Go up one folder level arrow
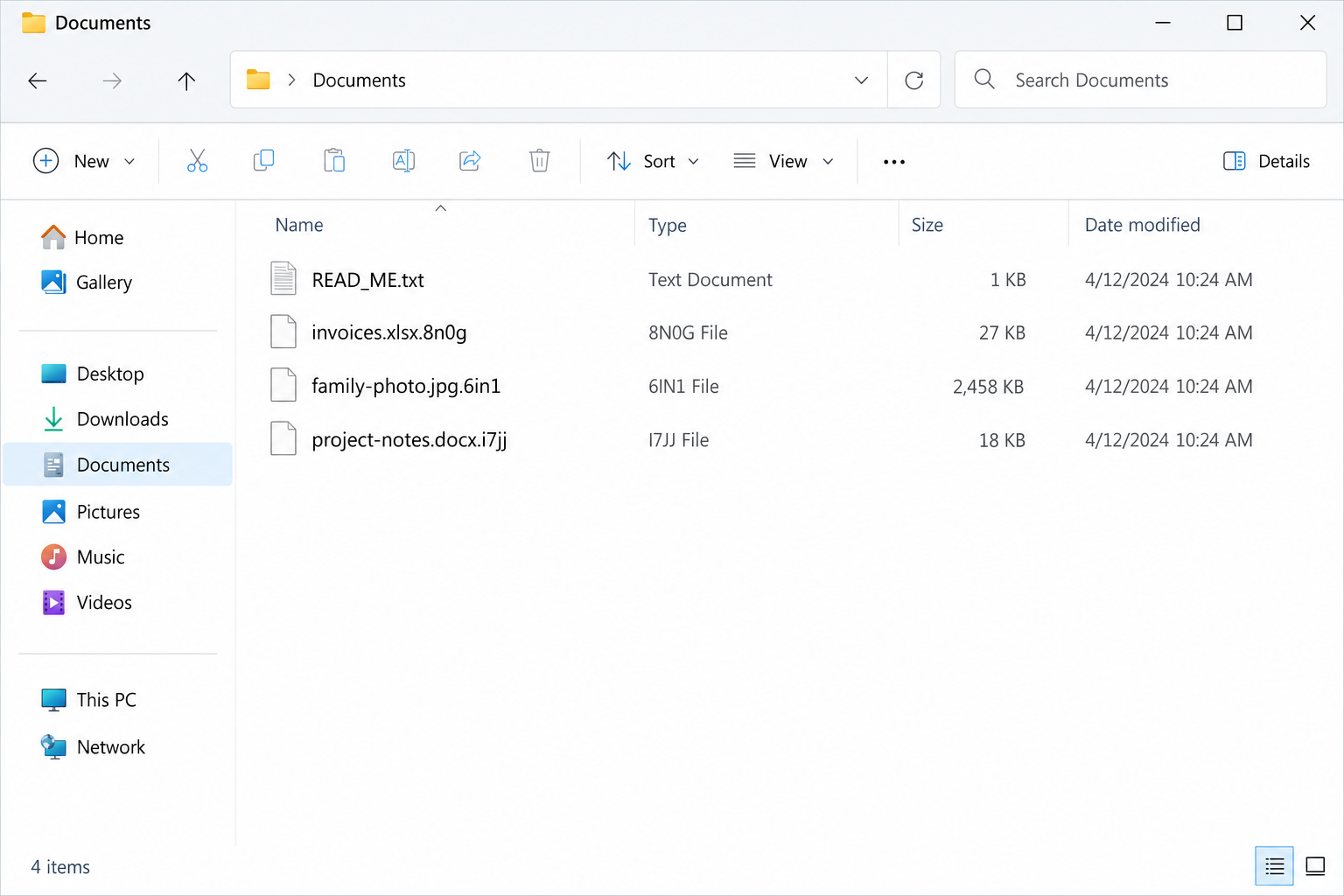 [x=186, y=81]
